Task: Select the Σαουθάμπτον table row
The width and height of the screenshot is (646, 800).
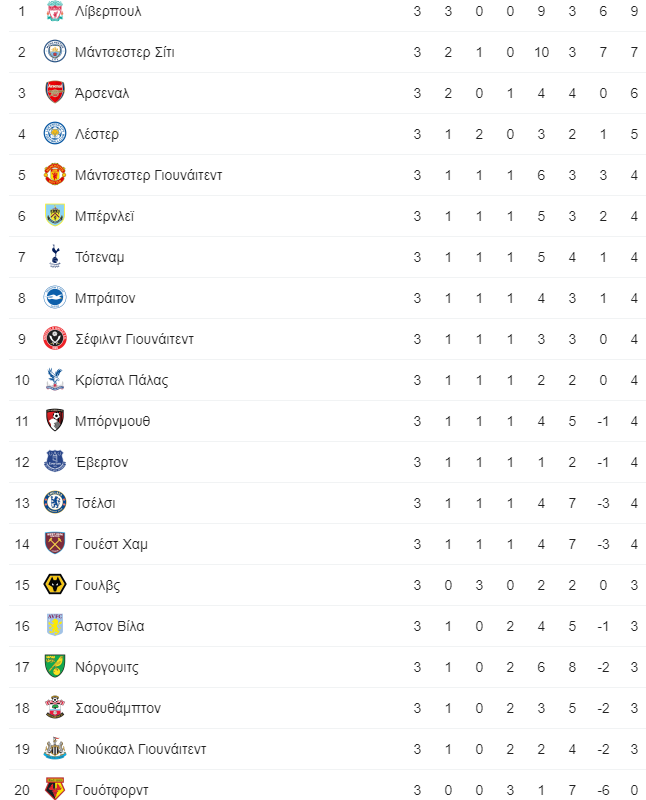Action: click(327, 708)
